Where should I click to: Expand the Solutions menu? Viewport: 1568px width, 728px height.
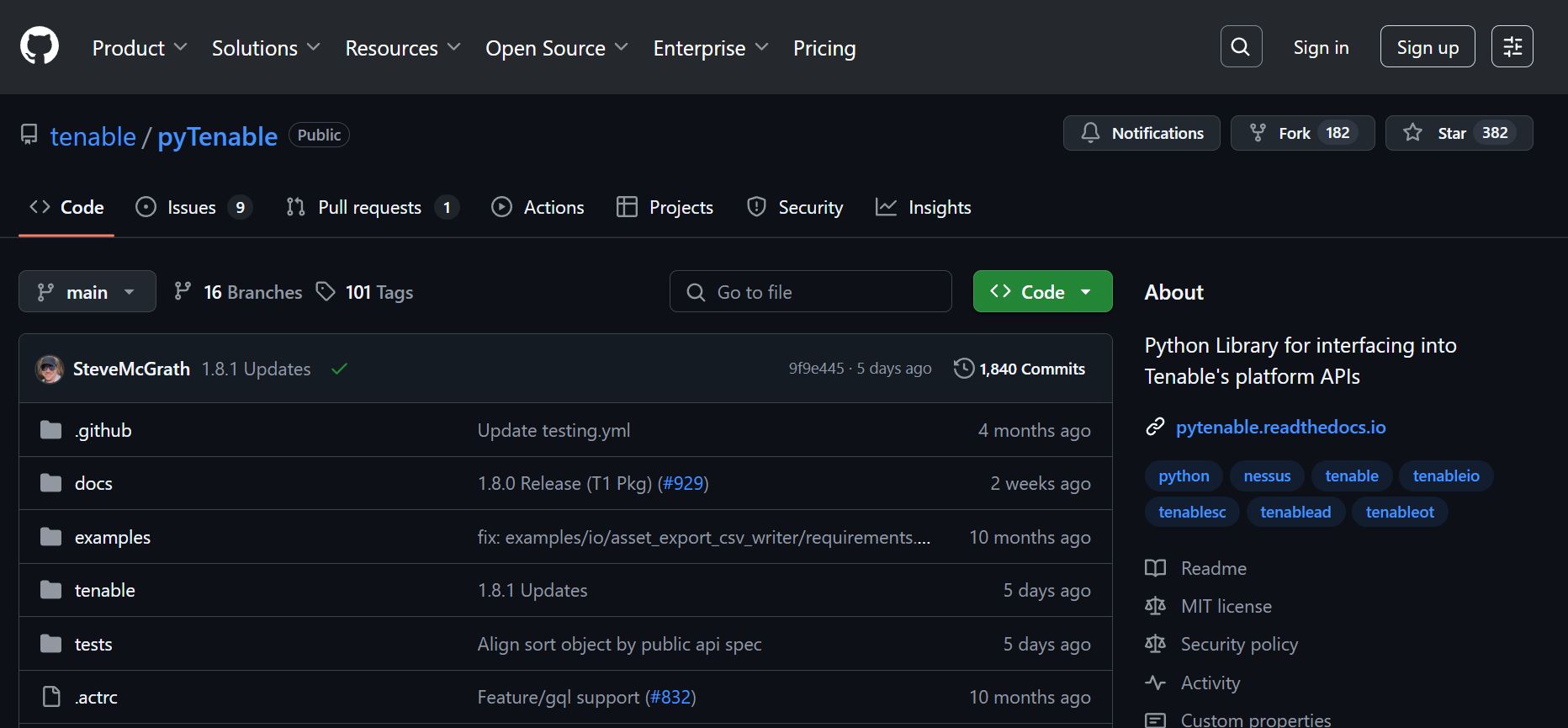[x=266, y=48]
